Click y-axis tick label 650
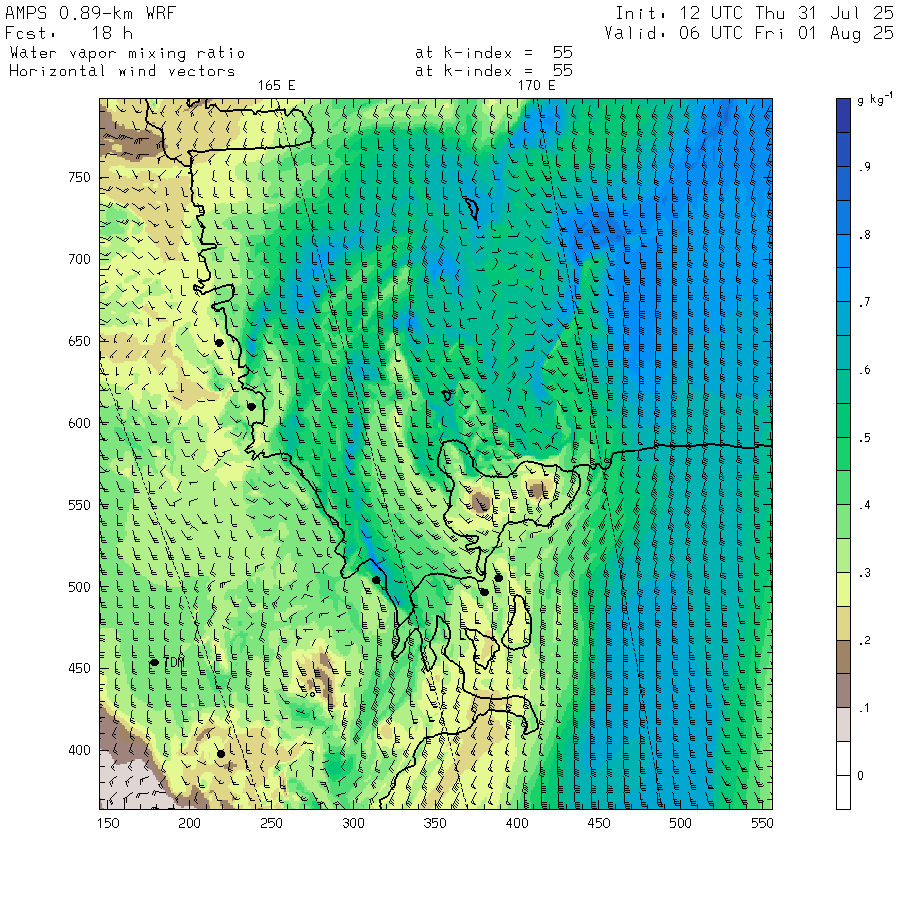The width and height of the screenshot is (900, 900). click(x=79, y=341)
